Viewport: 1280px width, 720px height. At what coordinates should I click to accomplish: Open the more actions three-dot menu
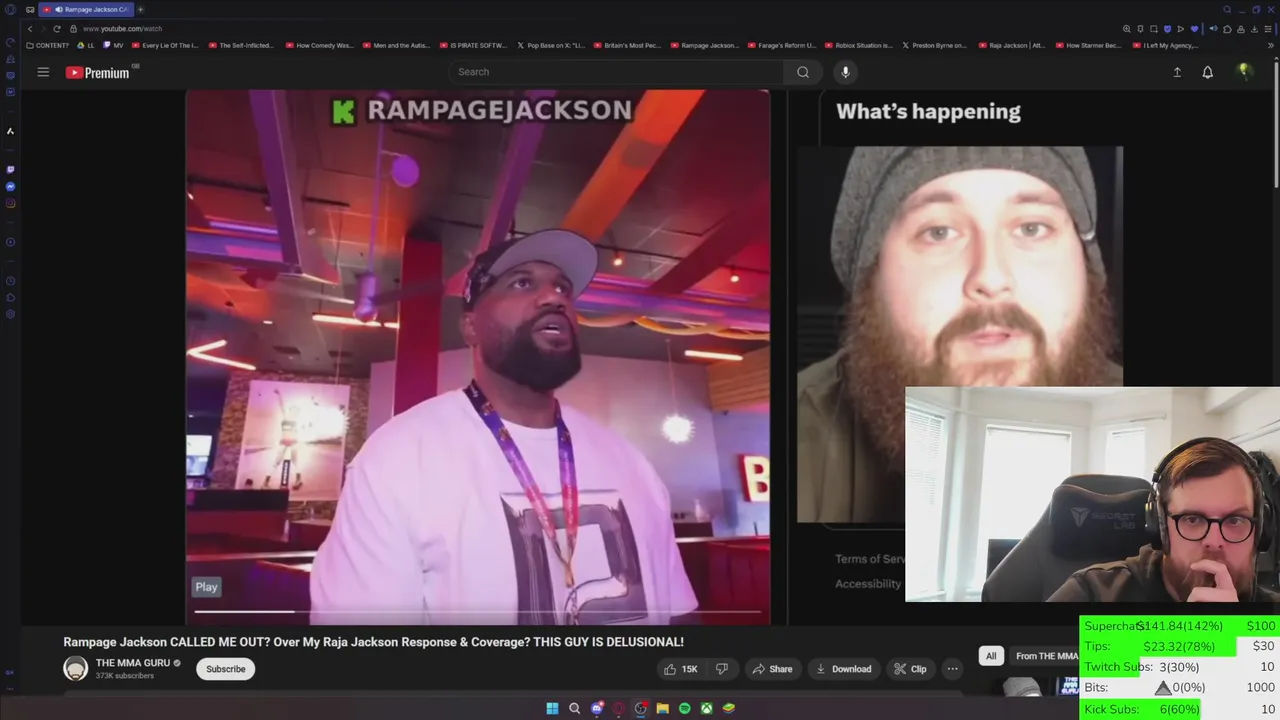953,669
